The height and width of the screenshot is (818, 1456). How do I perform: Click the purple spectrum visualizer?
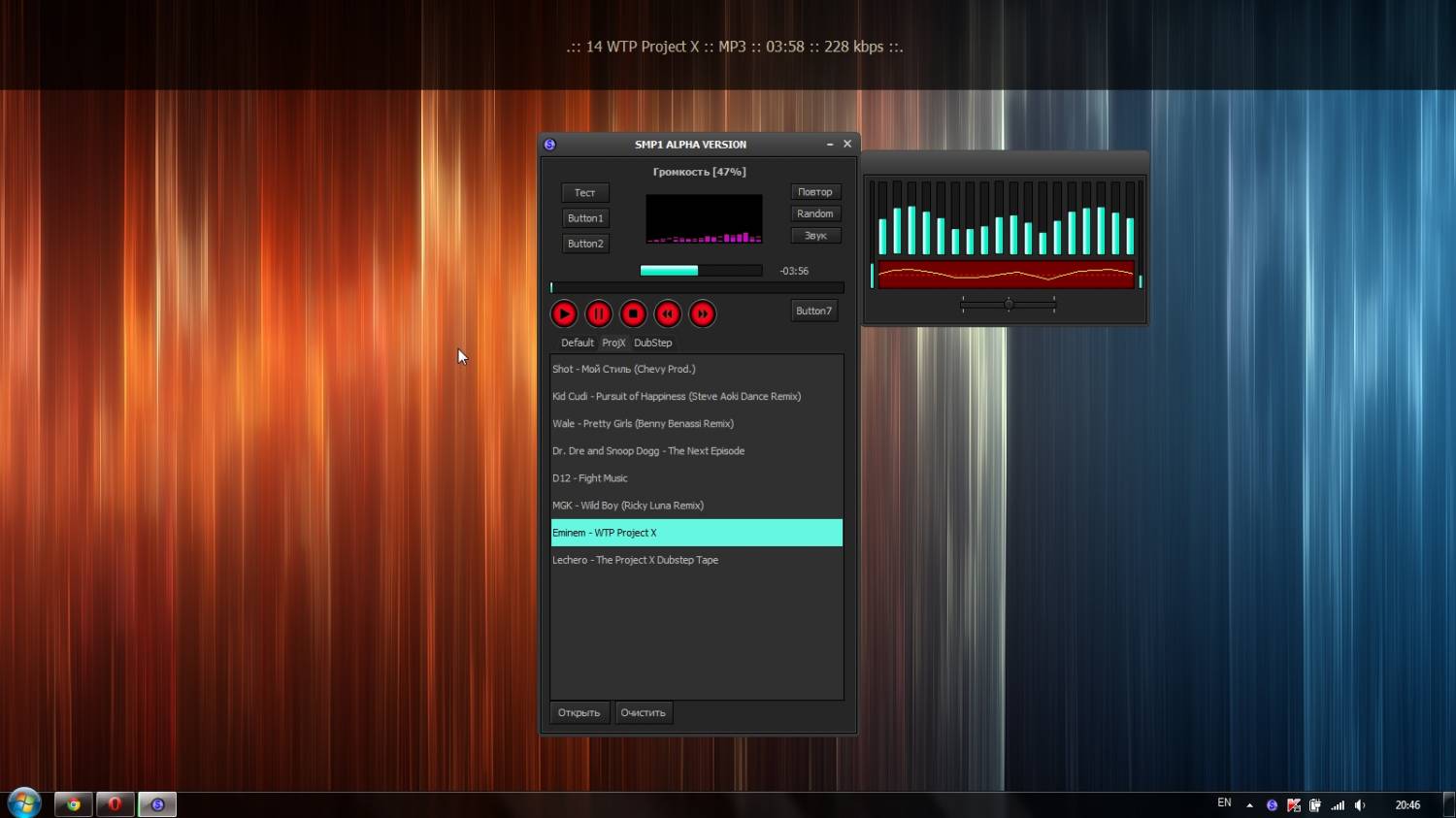[x=705, y=218]
